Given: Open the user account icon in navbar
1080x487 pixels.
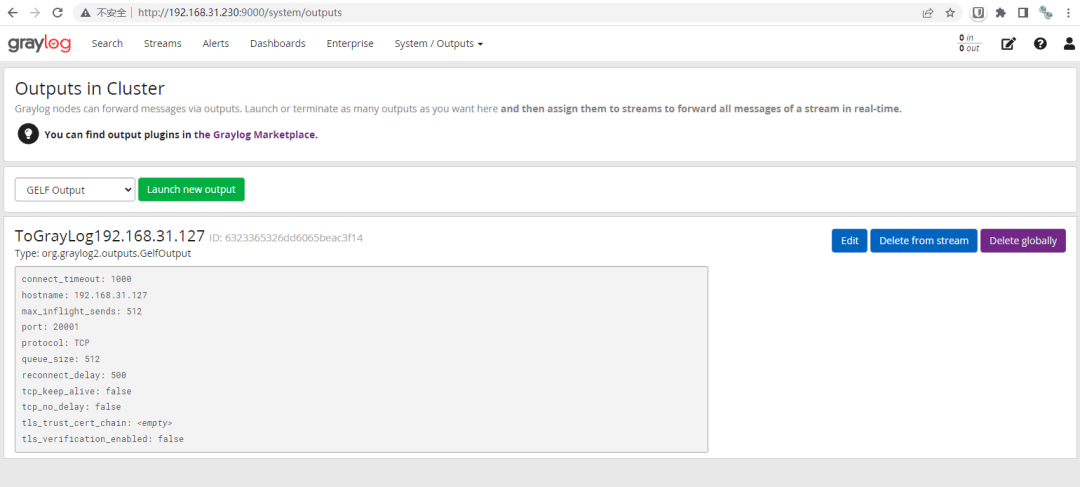Looking at the screenshot, I should tap(1069, 43).
